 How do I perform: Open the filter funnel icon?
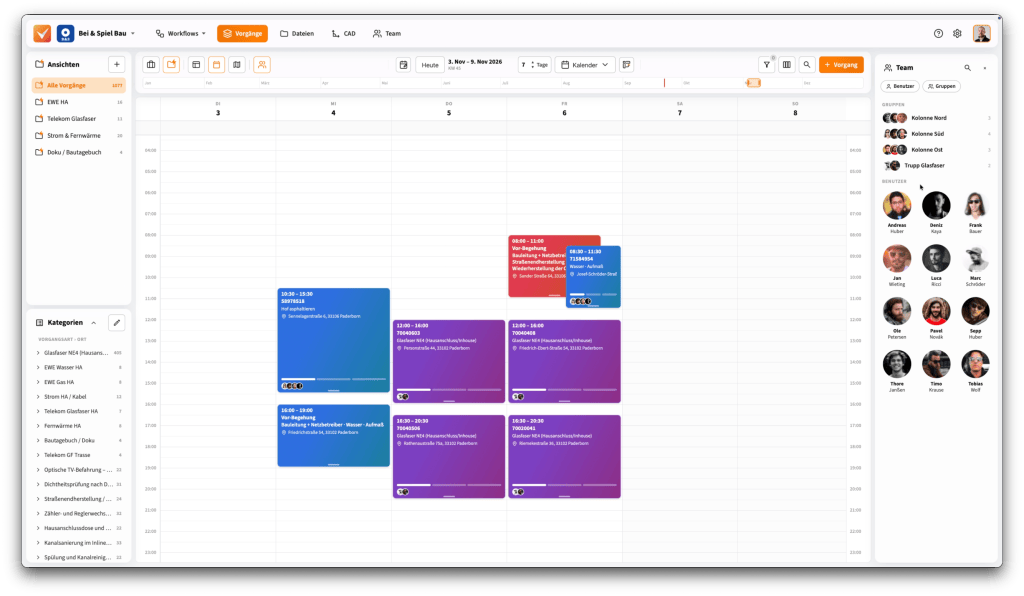coord(767,65)
